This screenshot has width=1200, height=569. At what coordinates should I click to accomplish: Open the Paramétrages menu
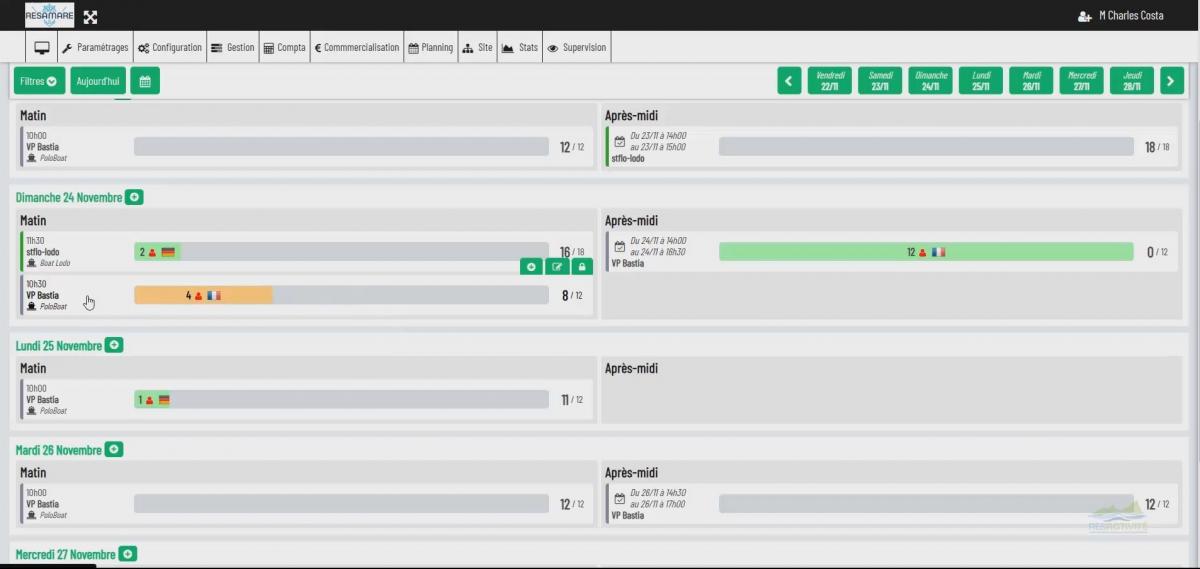tap(95, 47)
